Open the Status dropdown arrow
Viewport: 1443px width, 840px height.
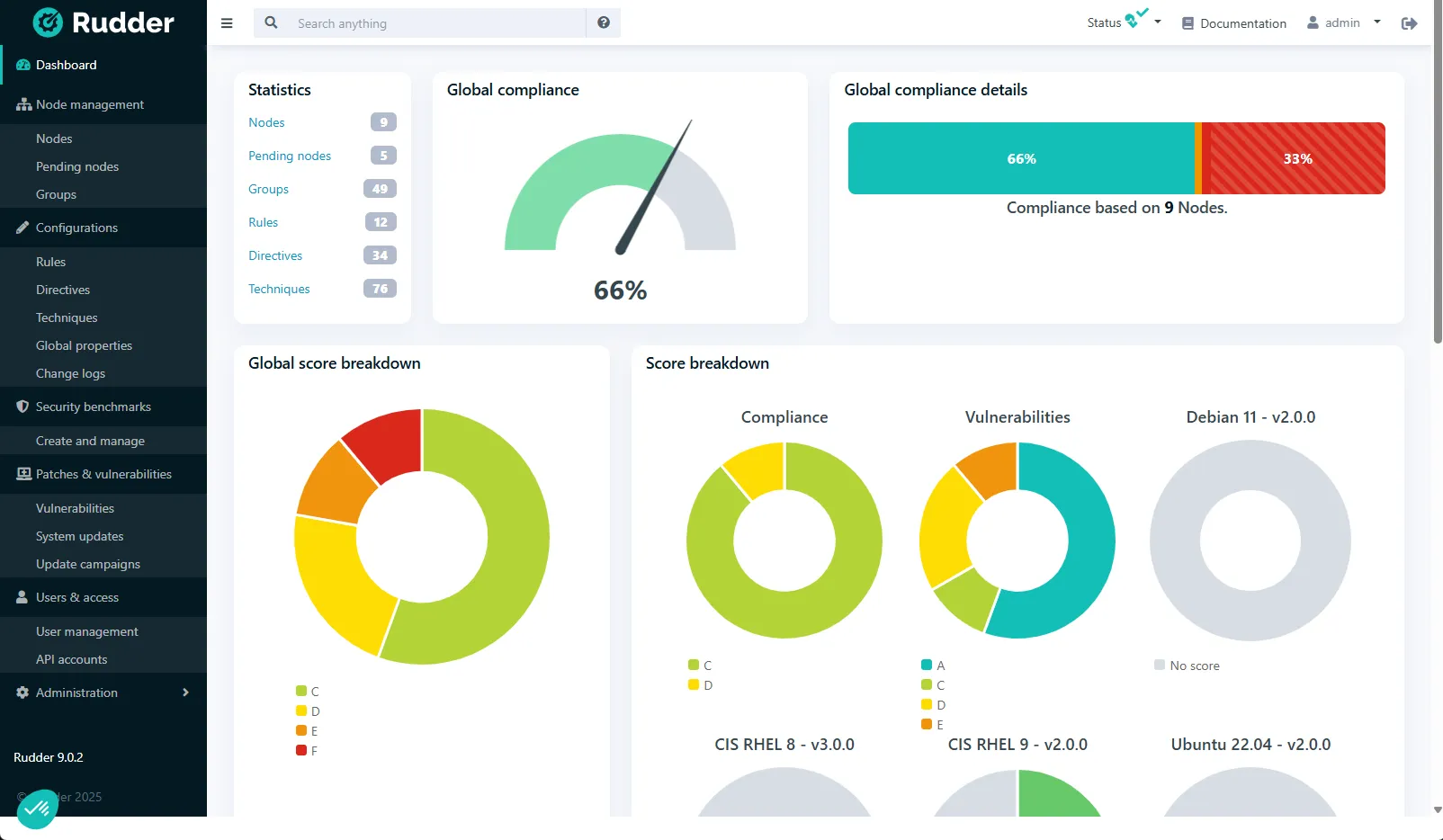click(x=1158, y=22)
